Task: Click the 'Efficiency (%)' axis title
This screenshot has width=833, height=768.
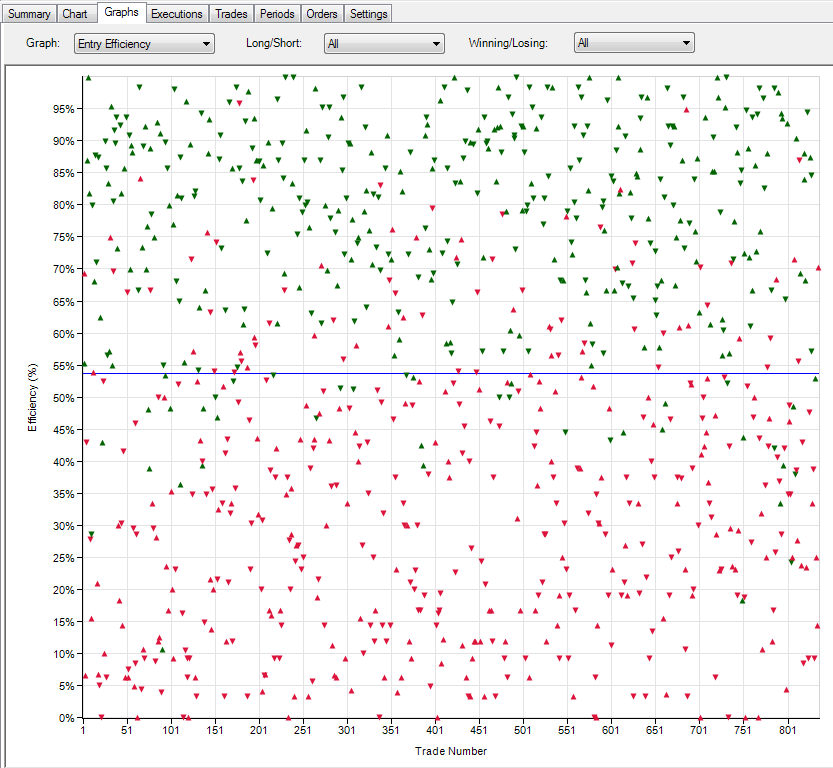Action: 32,397
